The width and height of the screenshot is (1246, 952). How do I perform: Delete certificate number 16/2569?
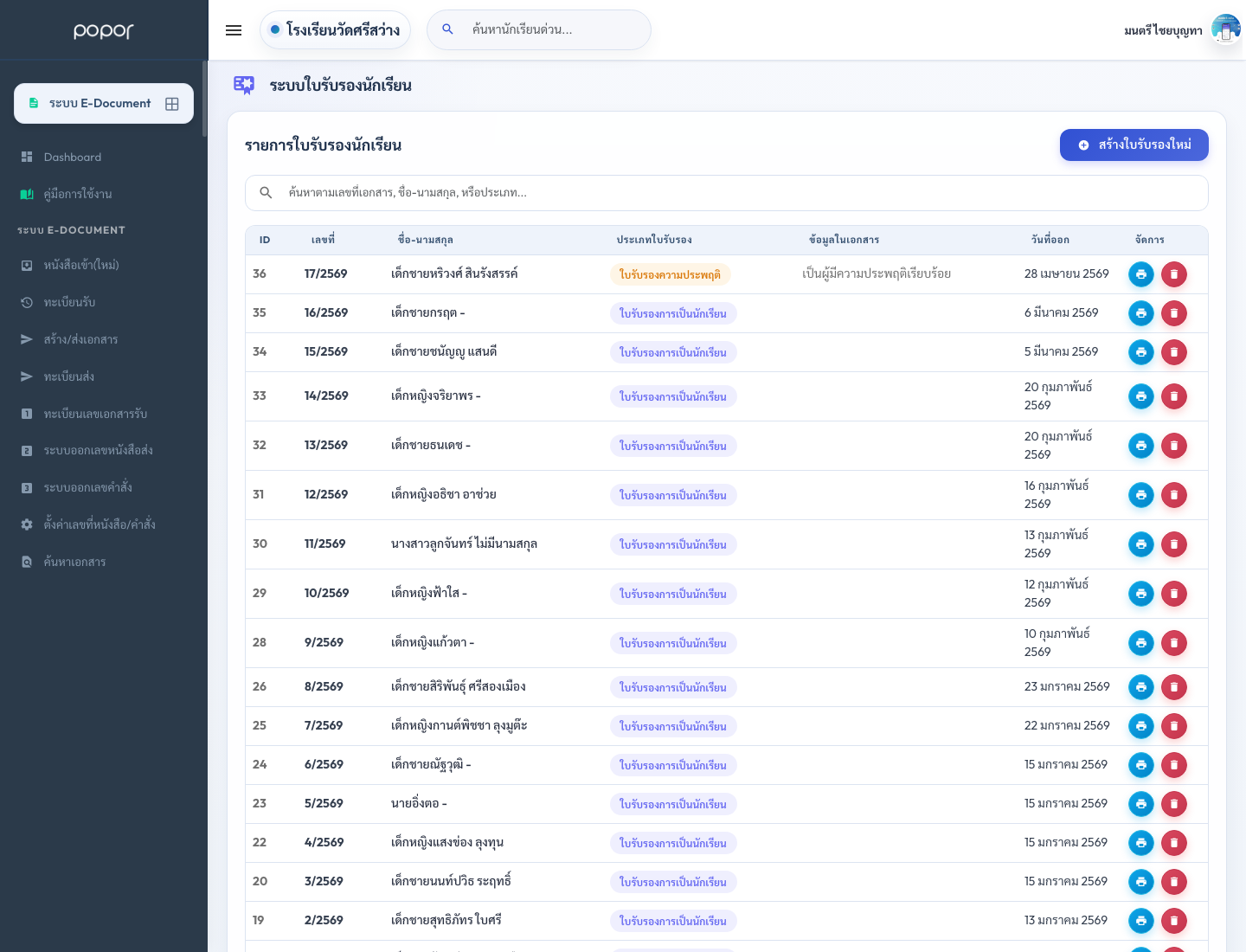pos(1174,313)
